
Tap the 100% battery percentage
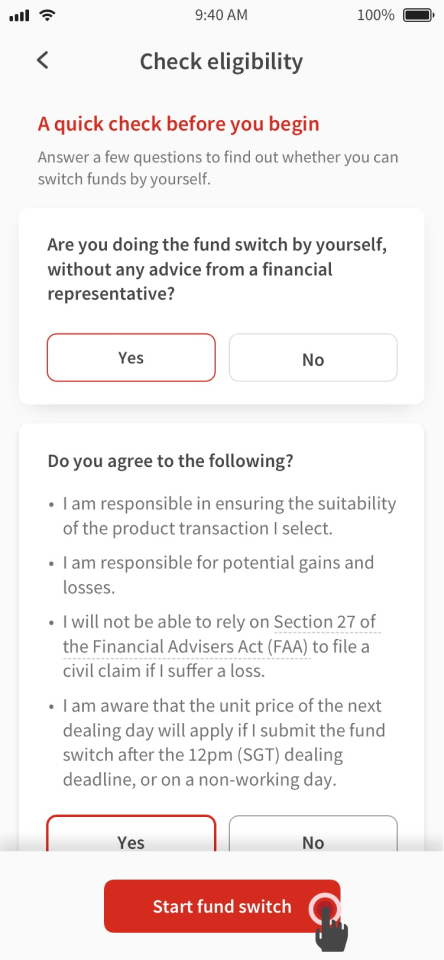pyautogui.click(x=375, y=15)
